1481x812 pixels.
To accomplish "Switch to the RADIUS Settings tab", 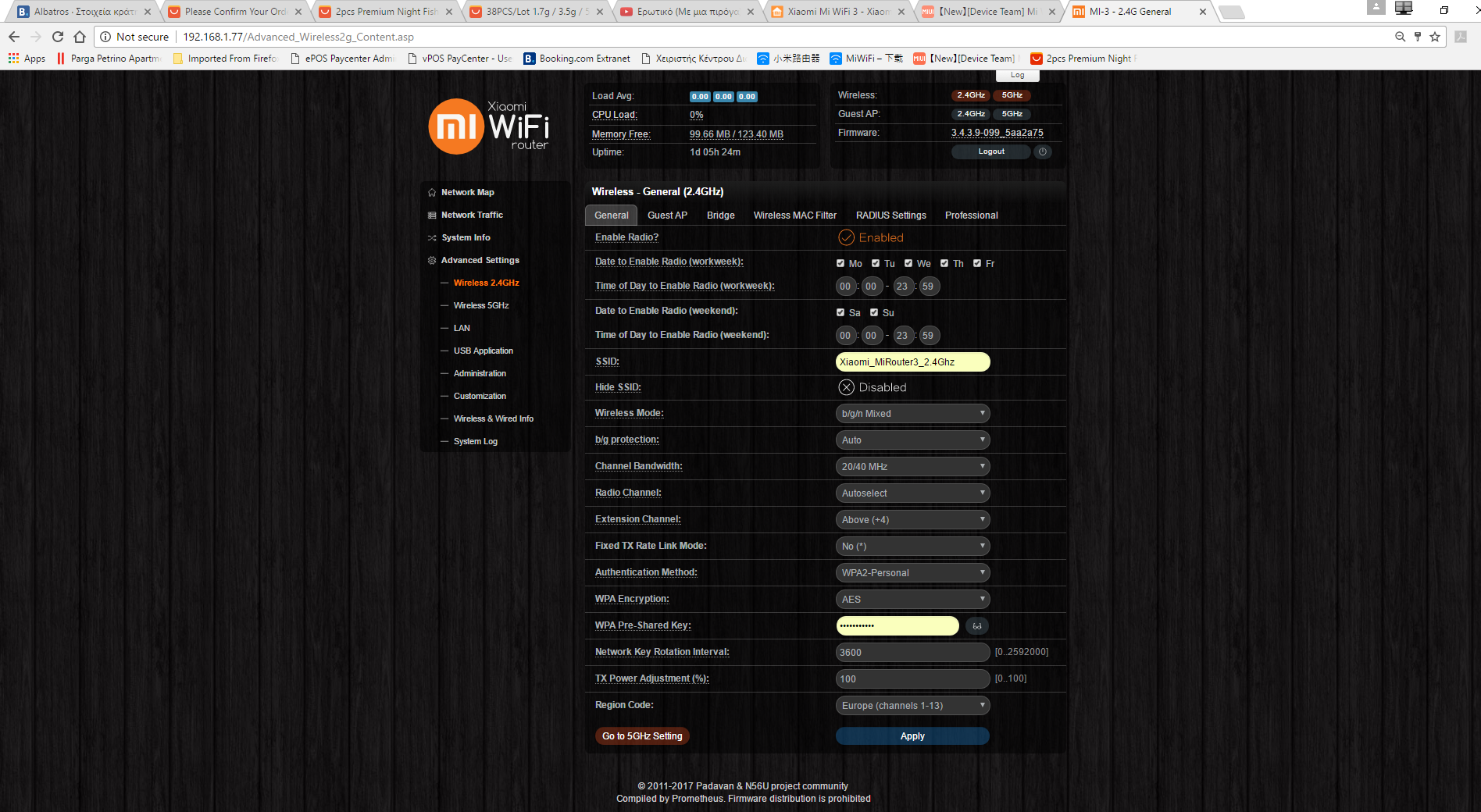I will [890, 215].
